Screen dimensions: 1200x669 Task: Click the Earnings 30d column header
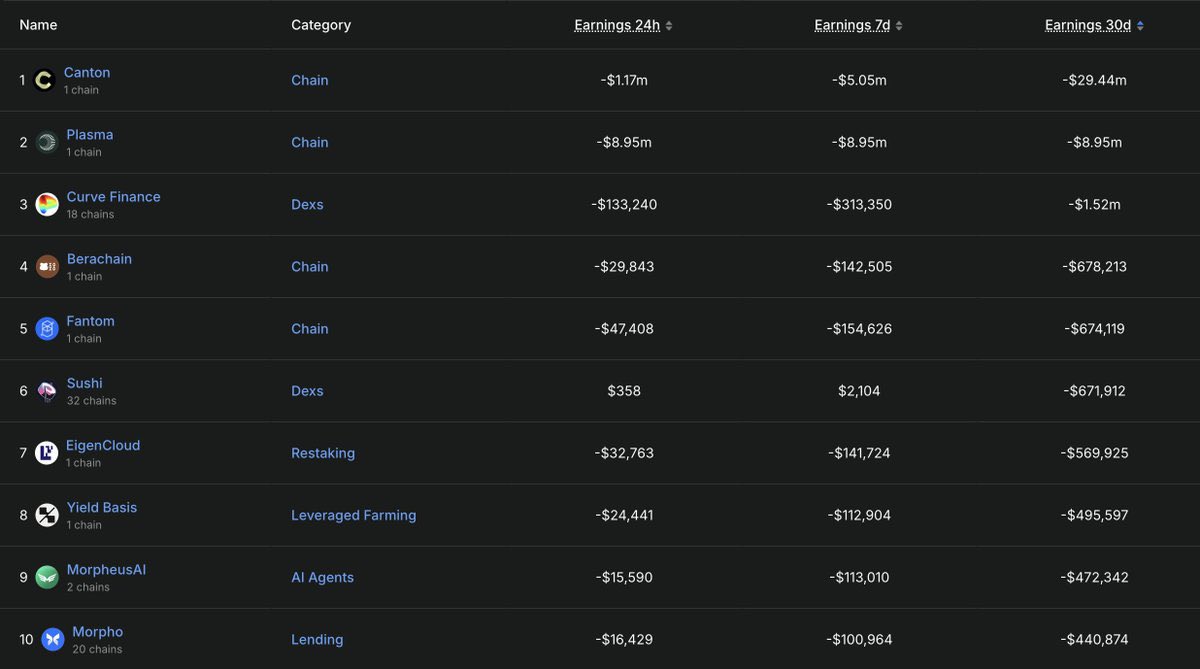pyautogui.click(x=1088, y=25)
